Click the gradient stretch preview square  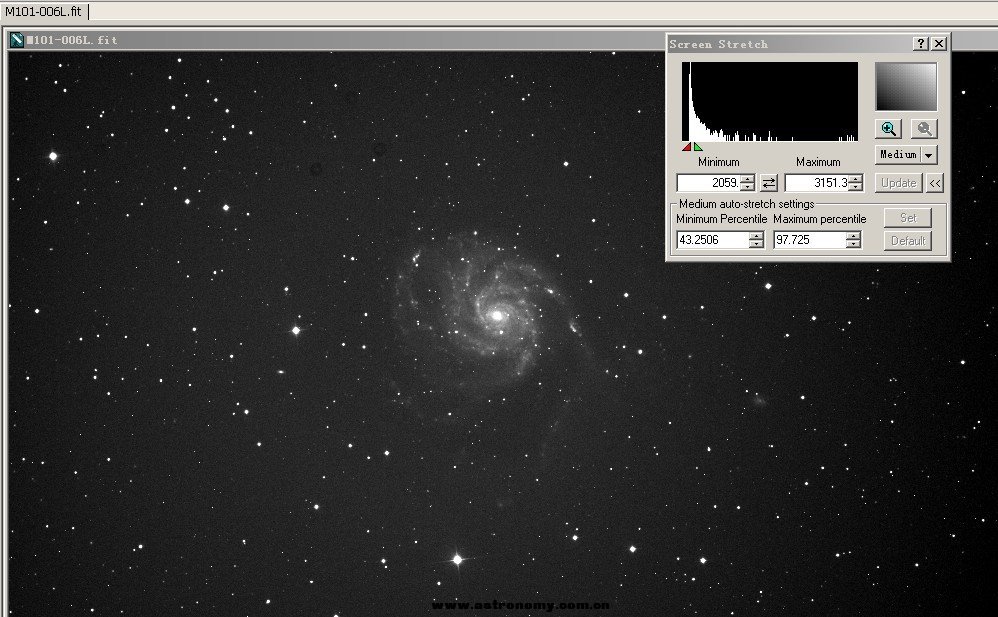[x=906, y=87]
